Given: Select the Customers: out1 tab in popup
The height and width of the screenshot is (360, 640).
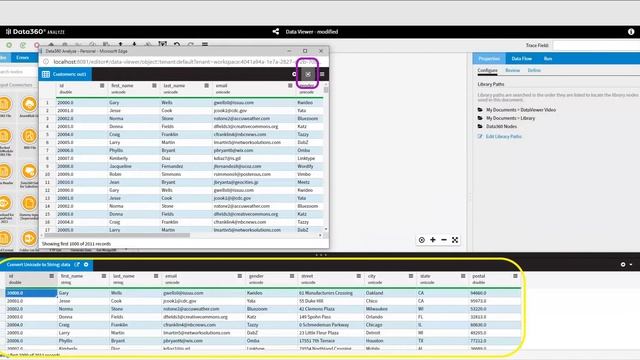Looking at the screenshot, I should 65,74.
